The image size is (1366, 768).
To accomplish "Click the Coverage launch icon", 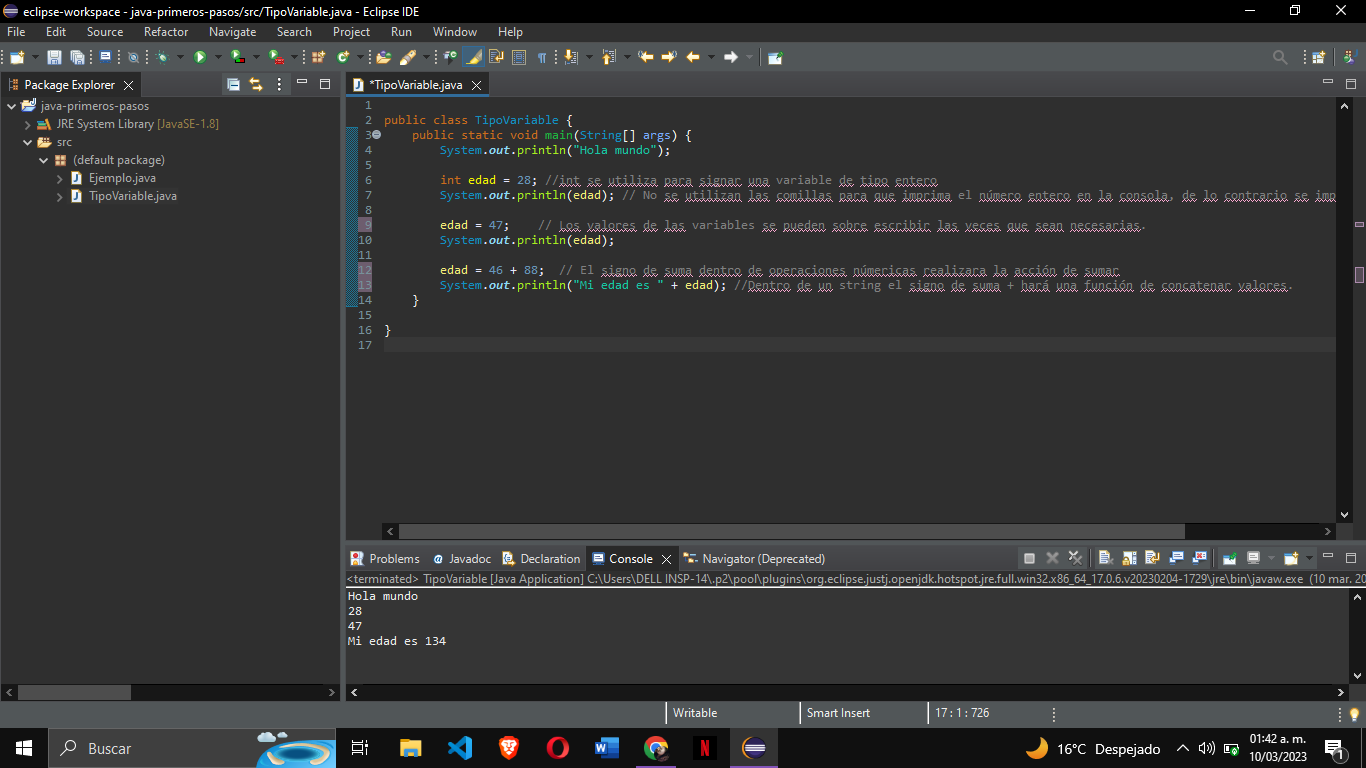I will 237,57.
